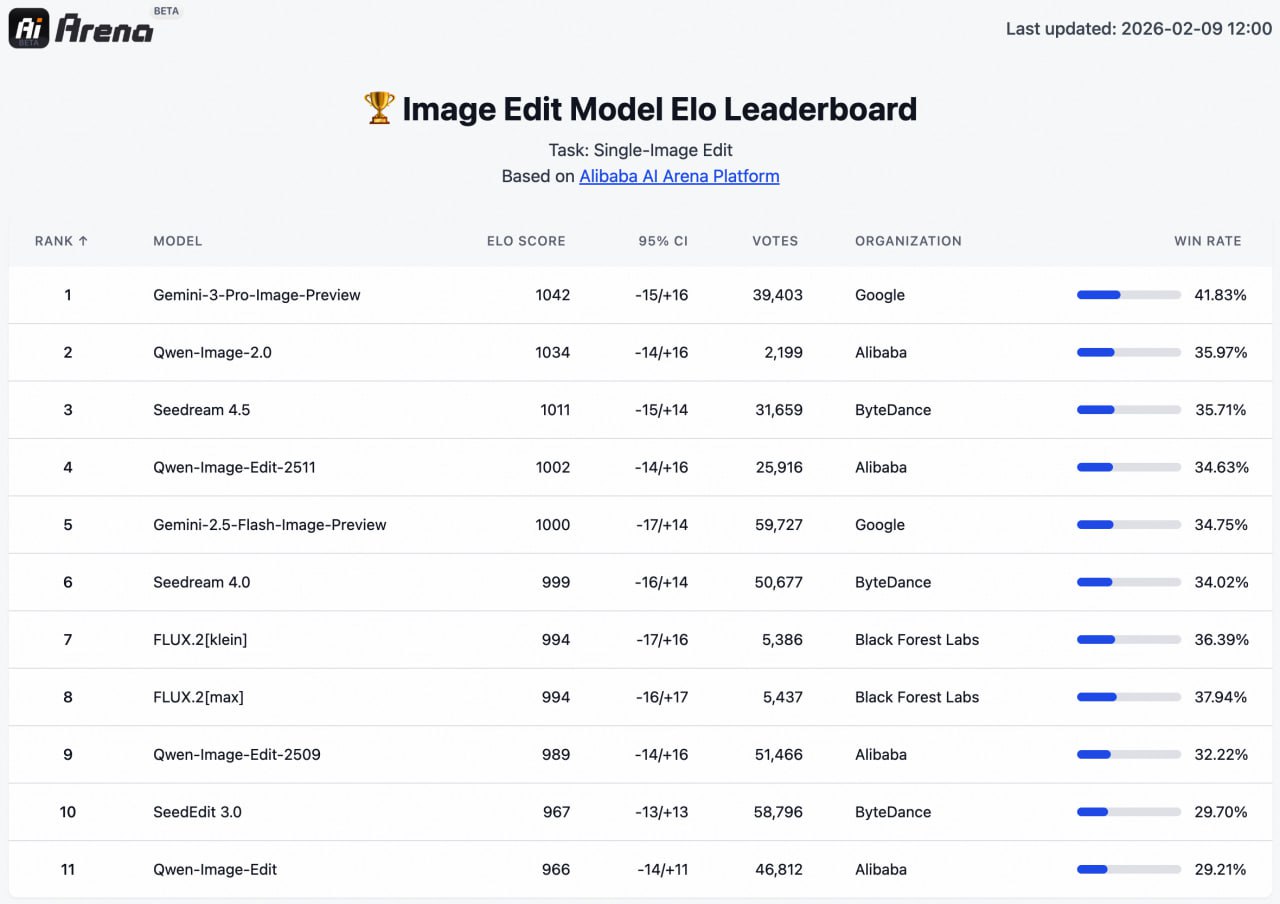Sort by the Rank column header
The image size is (1280, 904).
[62, 241]
